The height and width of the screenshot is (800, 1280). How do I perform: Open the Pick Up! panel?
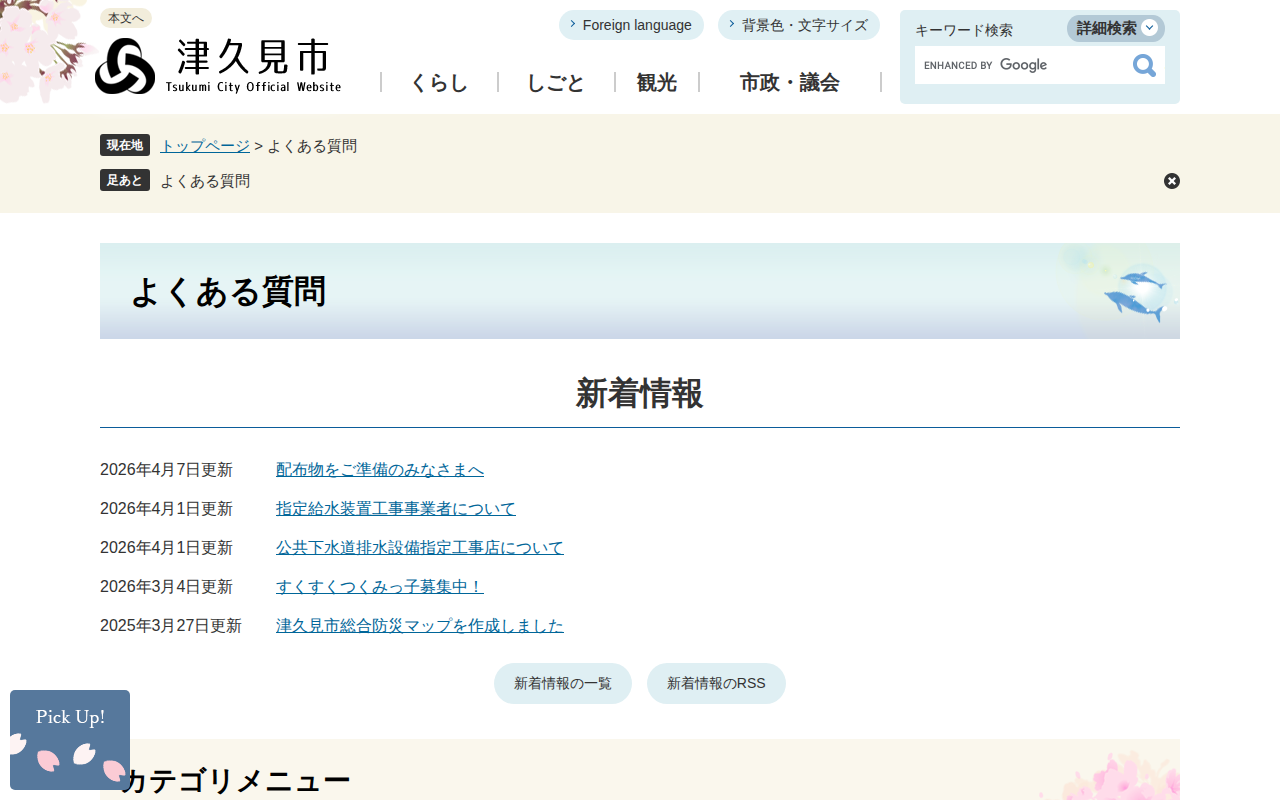click(x=70, y=740)
